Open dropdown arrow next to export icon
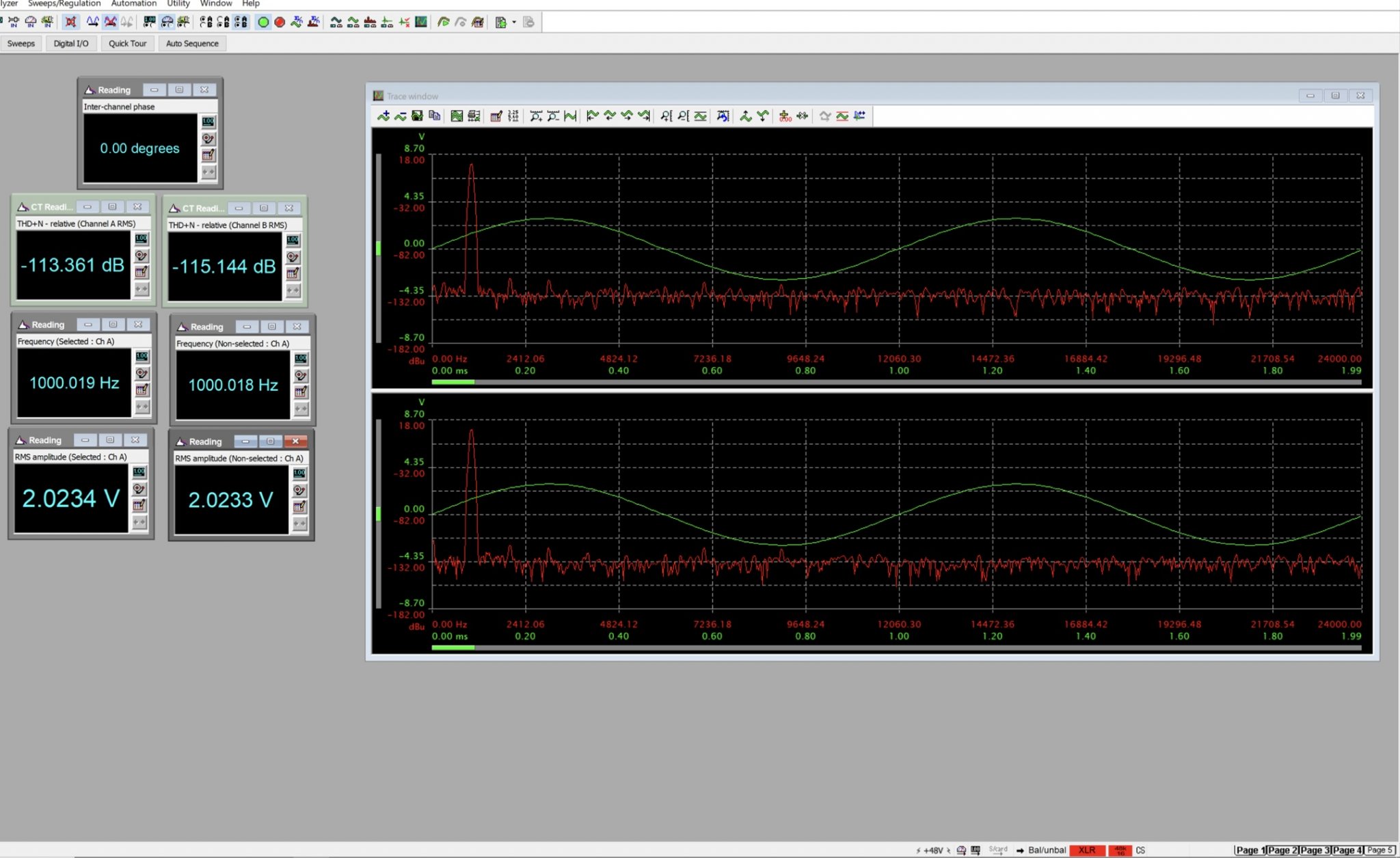Viewport: 1400px width, 859px height. (514, 22)
